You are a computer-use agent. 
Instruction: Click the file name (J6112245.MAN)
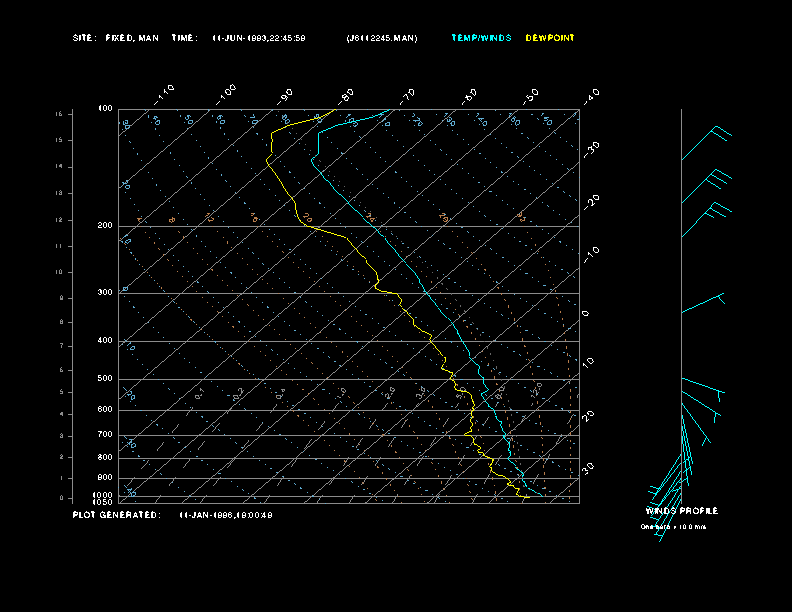click(382, 38)
